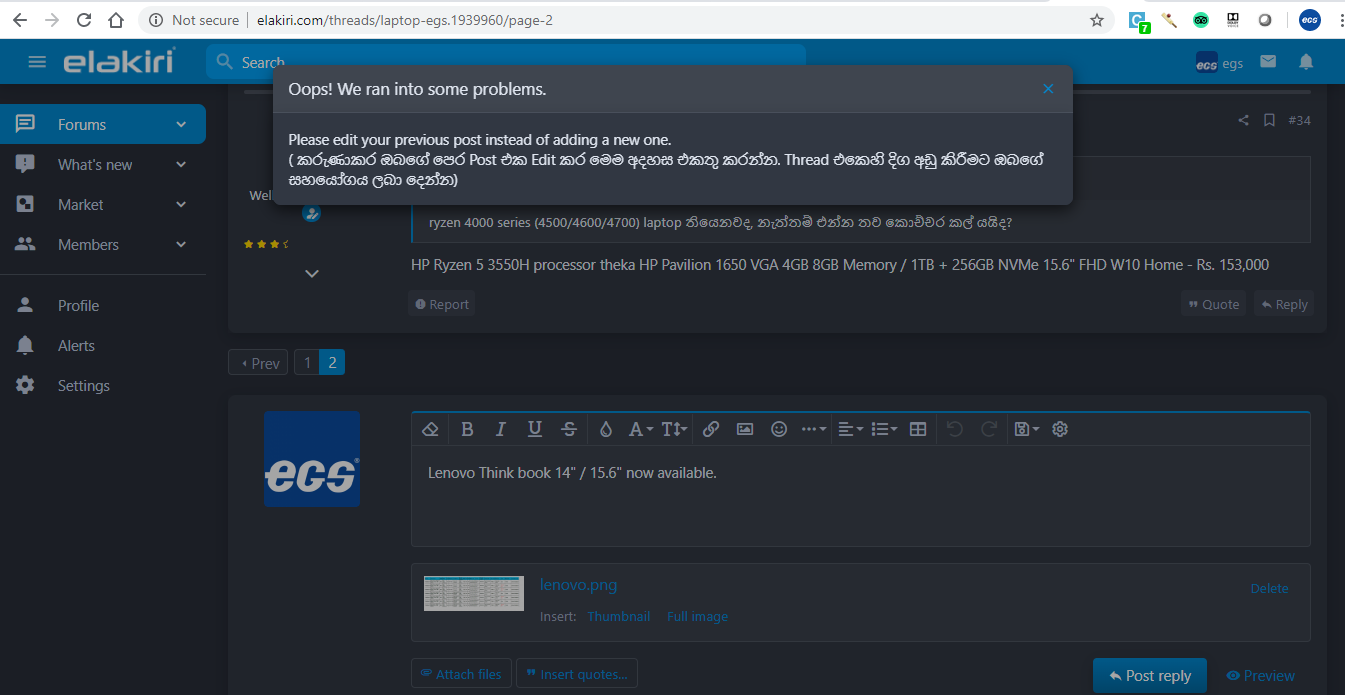Expand the Market submenu chevron
The image size is (1345, 695).
click(x=181, y=205)
